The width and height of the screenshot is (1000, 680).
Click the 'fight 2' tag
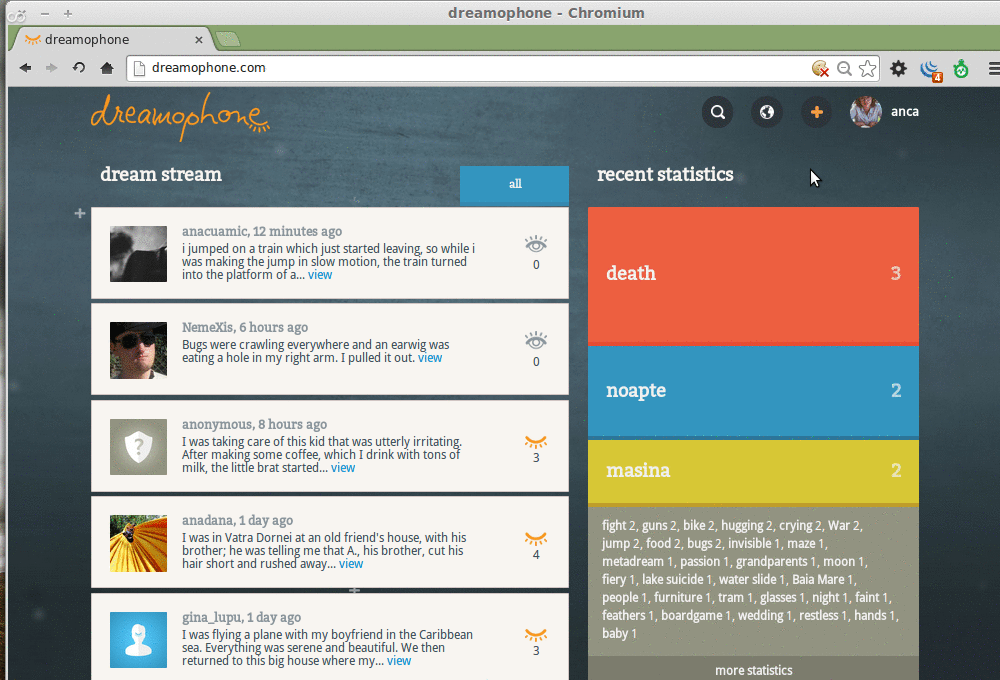pos(621,526)
